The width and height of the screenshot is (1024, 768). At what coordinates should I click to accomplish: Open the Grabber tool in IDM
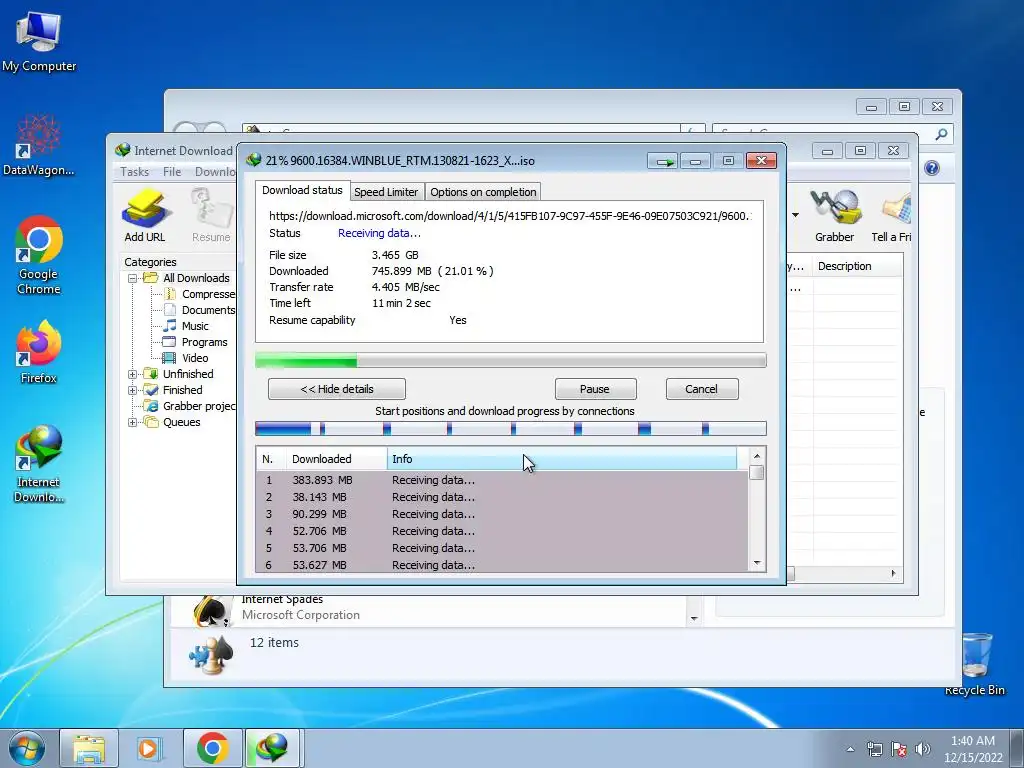[835, 216]
